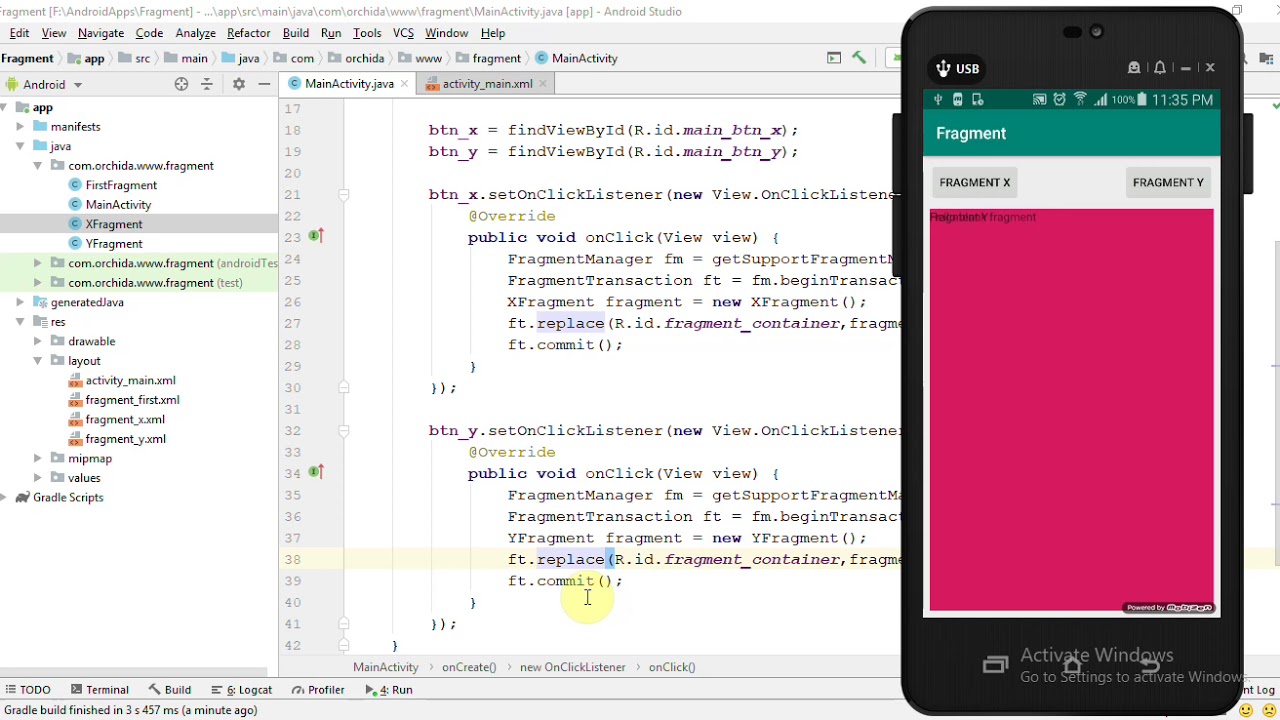Click the override gutter icon on line 23

(315, 237)
